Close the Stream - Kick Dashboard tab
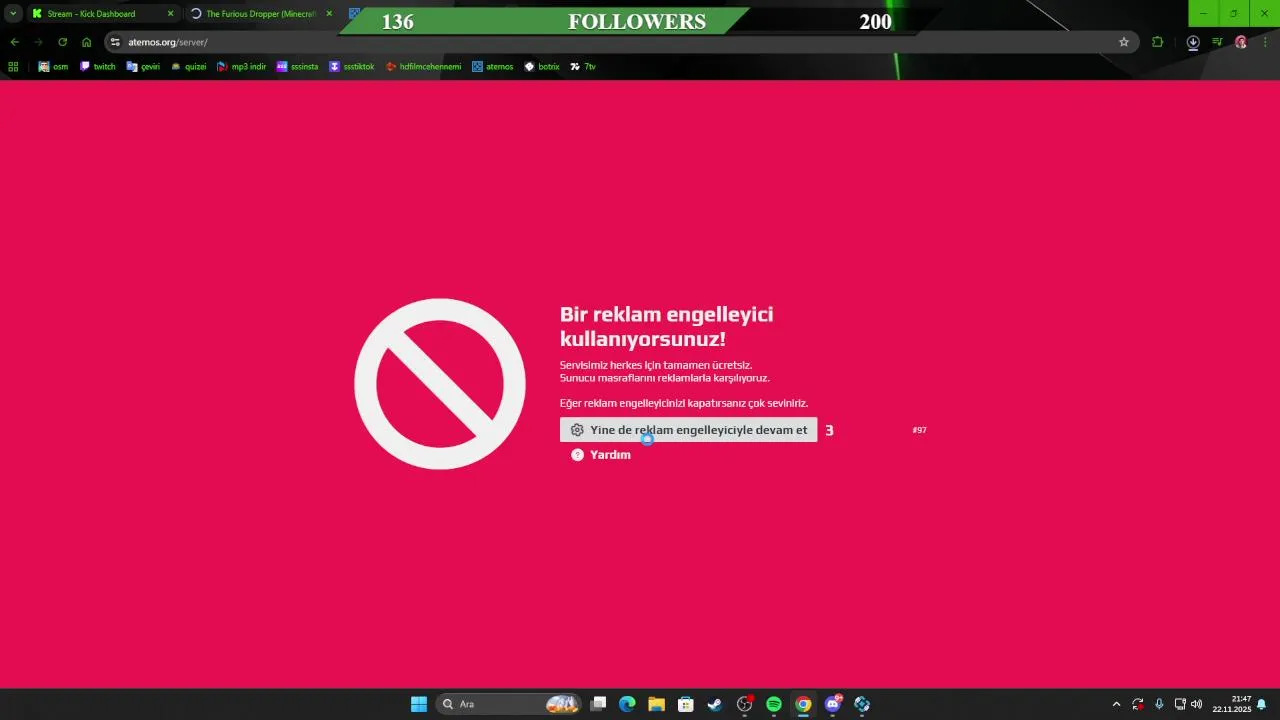 [x=170, y=14]
